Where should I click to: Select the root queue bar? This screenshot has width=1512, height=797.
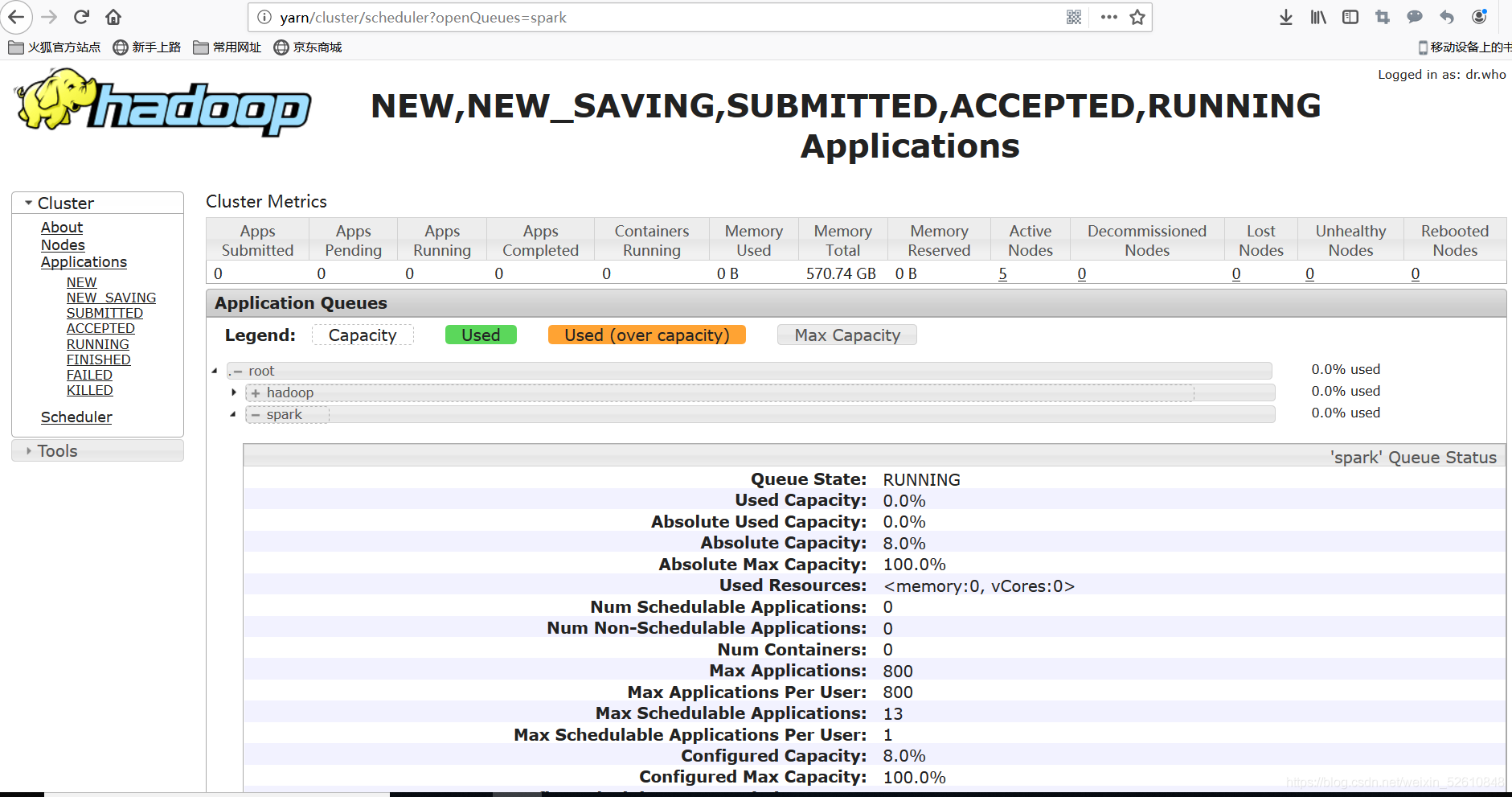coord(749,371)
